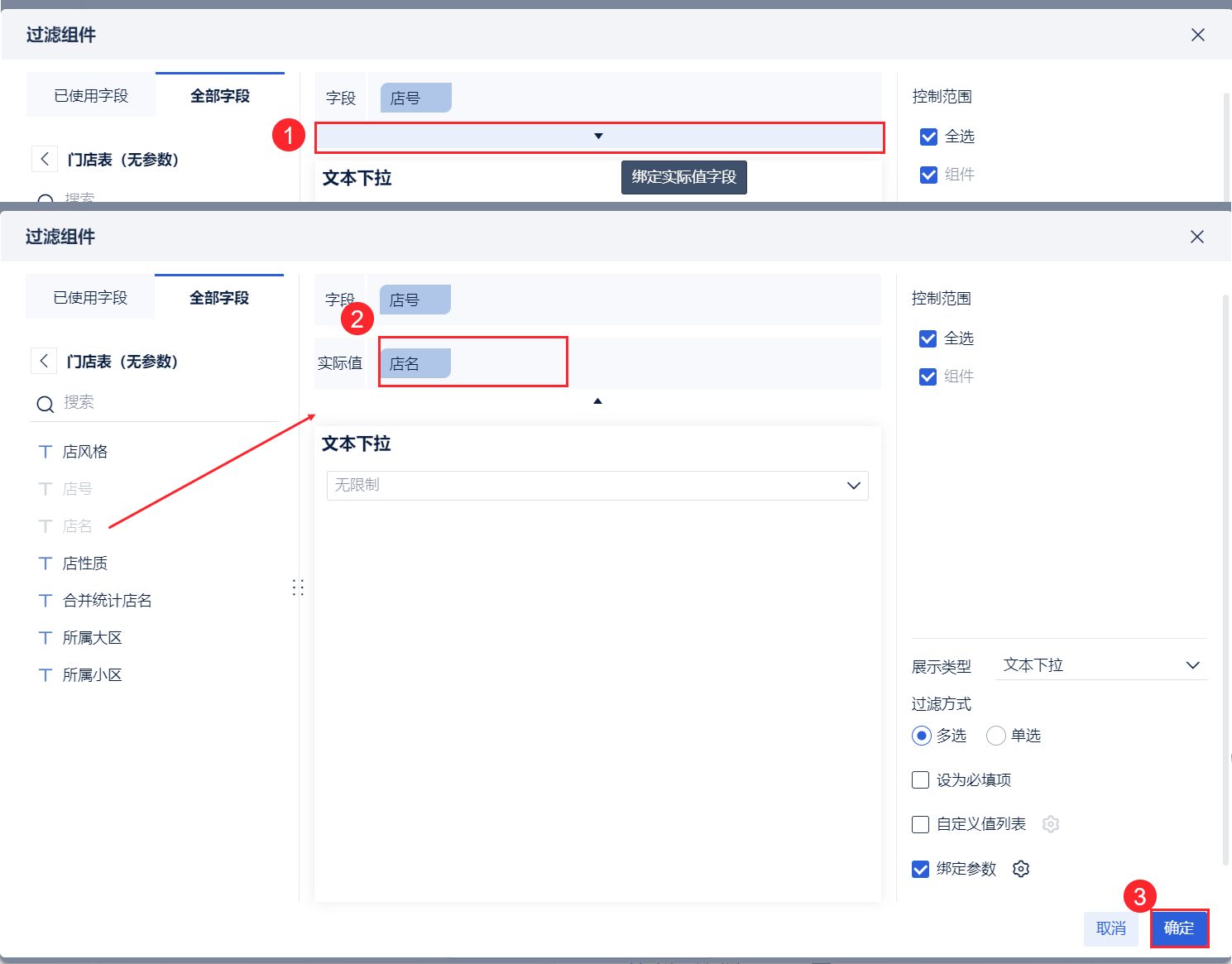Expand the actual-value field bar in upper dialog
The height and width of the screenshot is (964, 1232).
tap(599, 137)
